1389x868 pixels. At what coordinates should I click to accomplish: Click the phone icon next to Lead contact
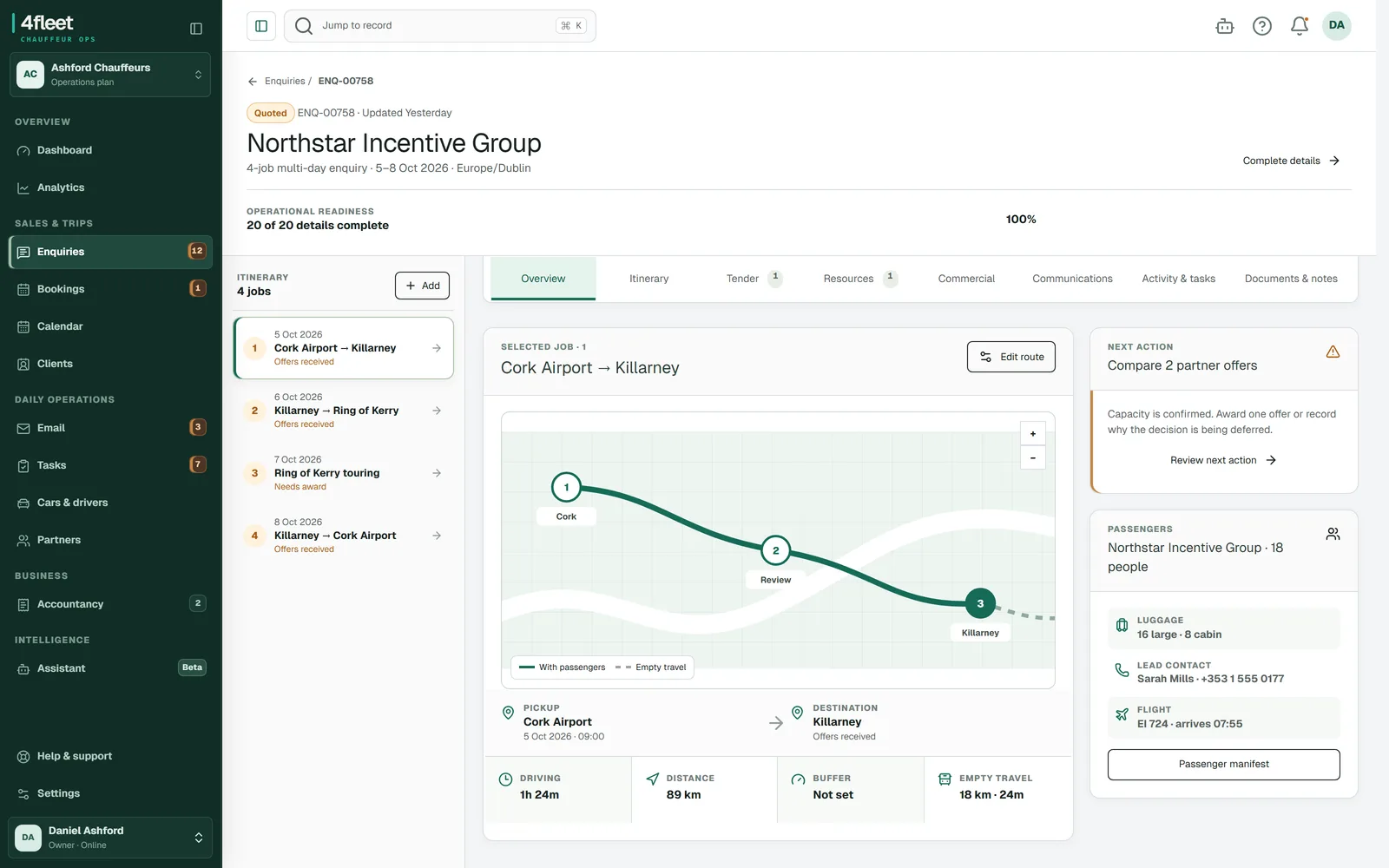[1122, 670]
